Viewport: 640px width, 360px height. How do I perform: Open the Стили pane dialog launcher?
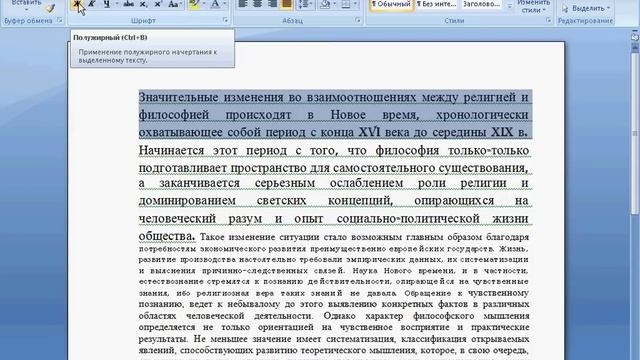[548, 20]
